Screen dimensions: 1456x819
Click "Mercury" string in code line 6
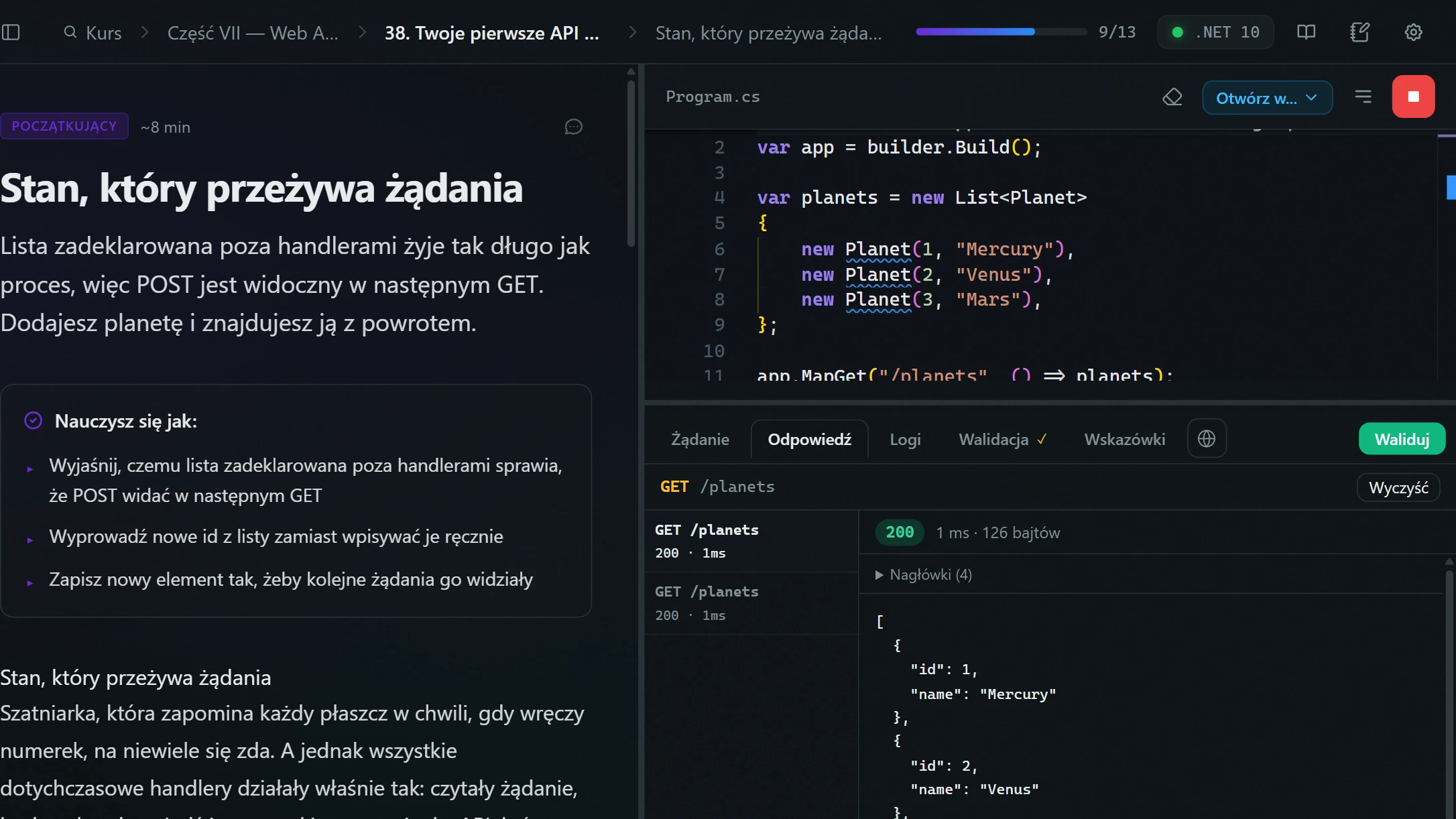[x=1005, y=249]
